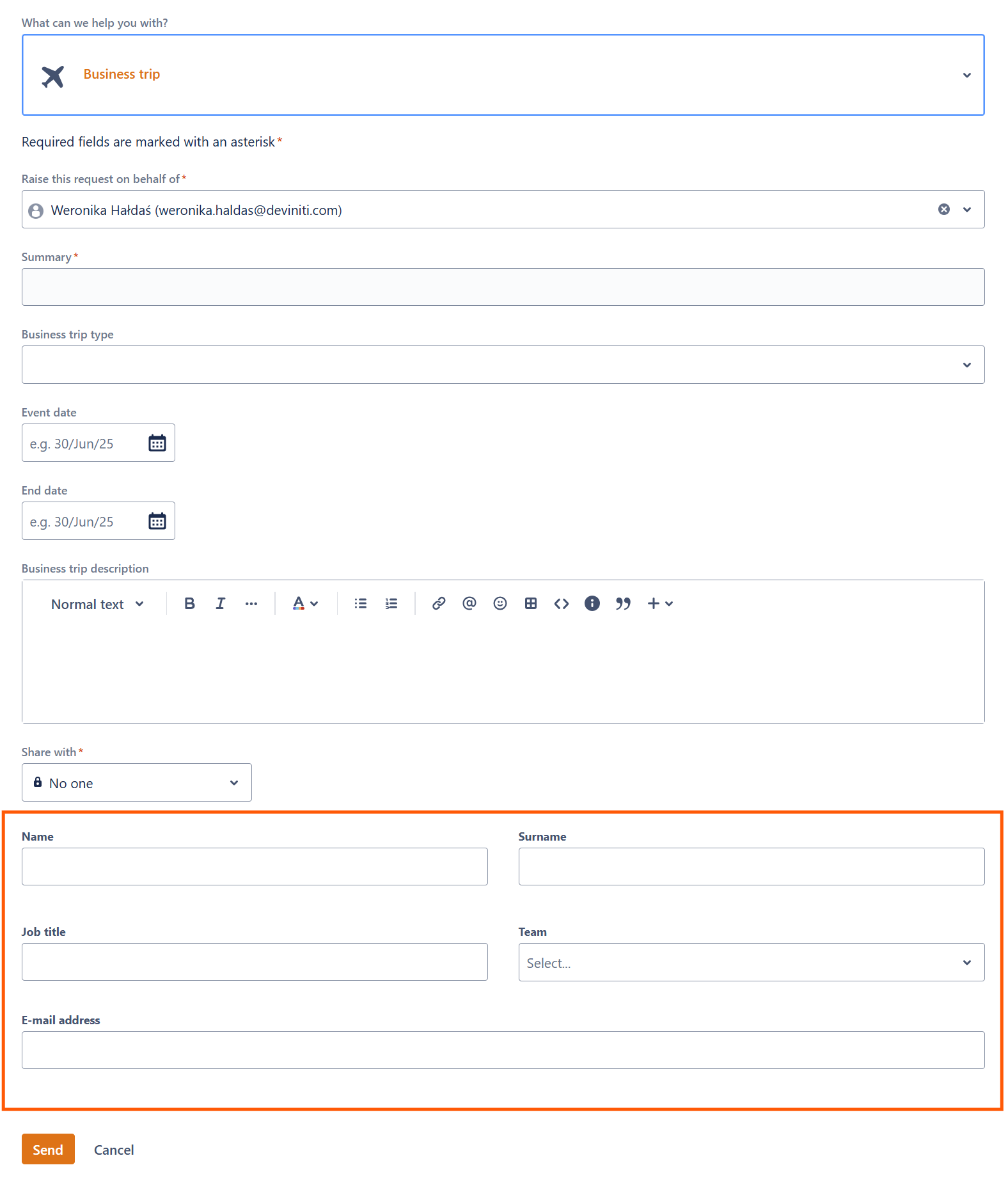Image resolution: width=1008 pixels, height=1204 pixels.
Task: Open the emoji picker
Action: (500, 603)
